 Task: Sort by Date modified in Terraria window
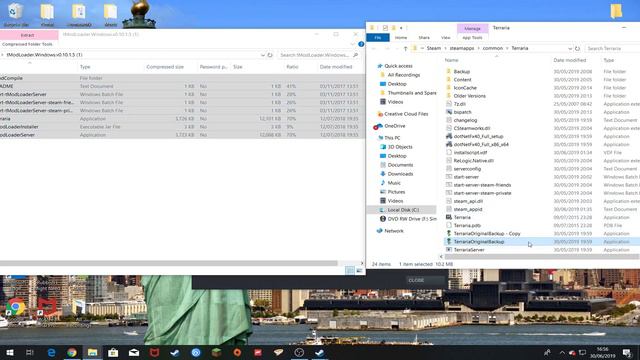569,60
